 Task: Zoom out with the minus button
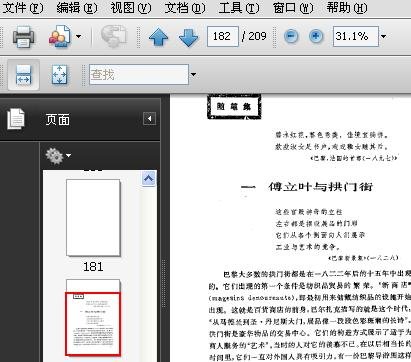tap(291, 36)
